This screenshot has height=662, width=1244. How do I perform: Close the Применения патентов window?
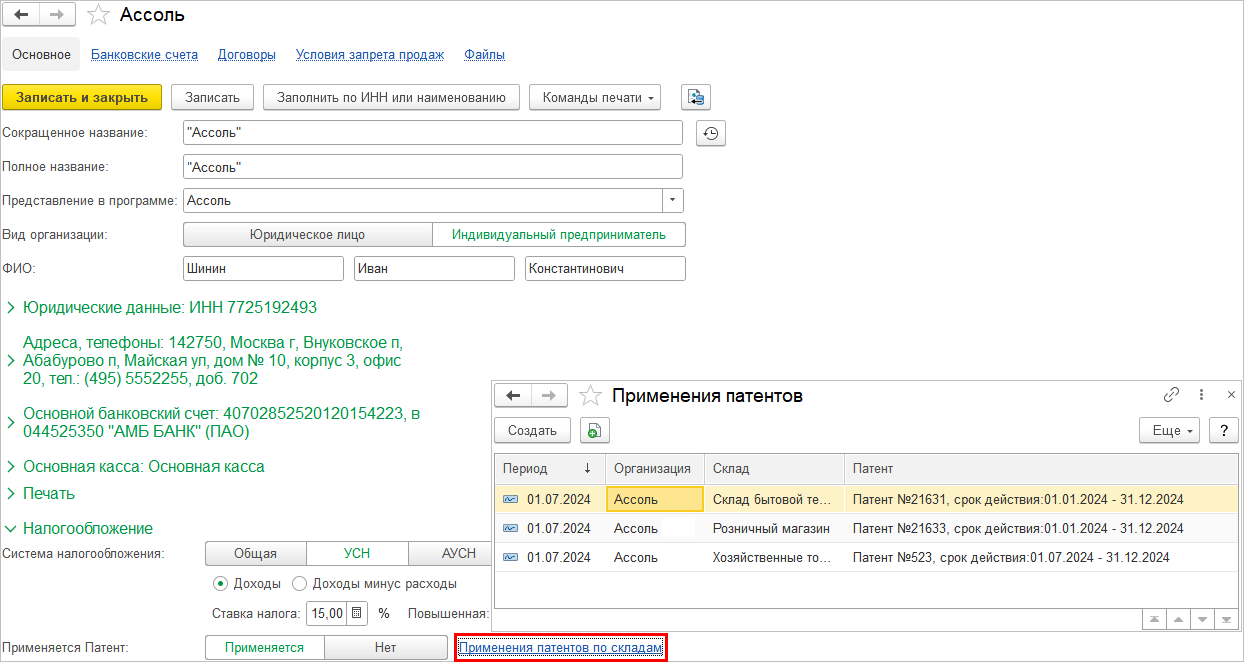1231,395
